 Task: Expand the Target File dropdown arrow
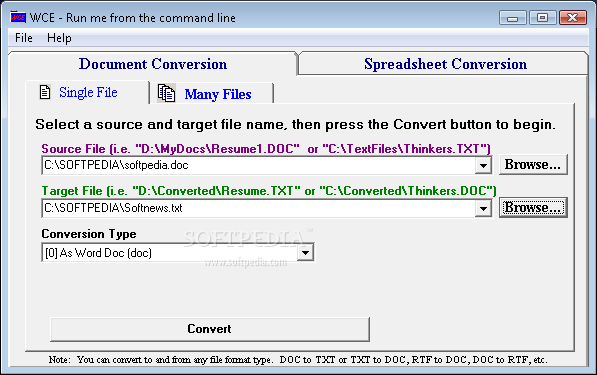tap(483, 208)
